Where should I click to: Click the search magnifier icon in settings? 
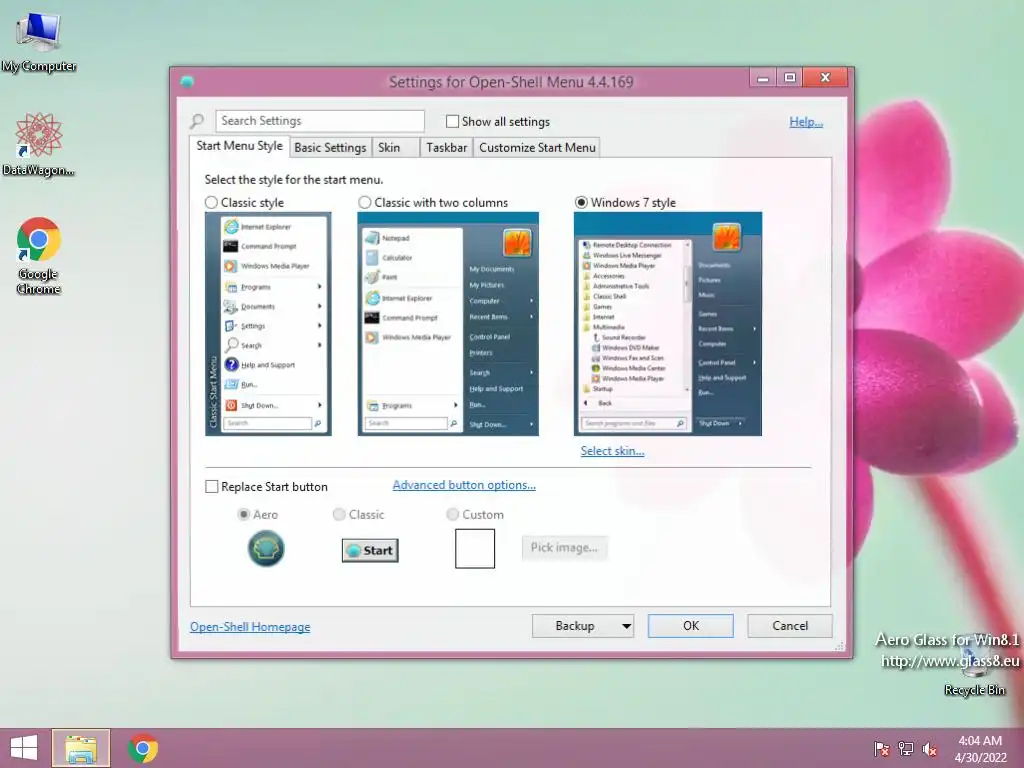(x=197, y=121)
